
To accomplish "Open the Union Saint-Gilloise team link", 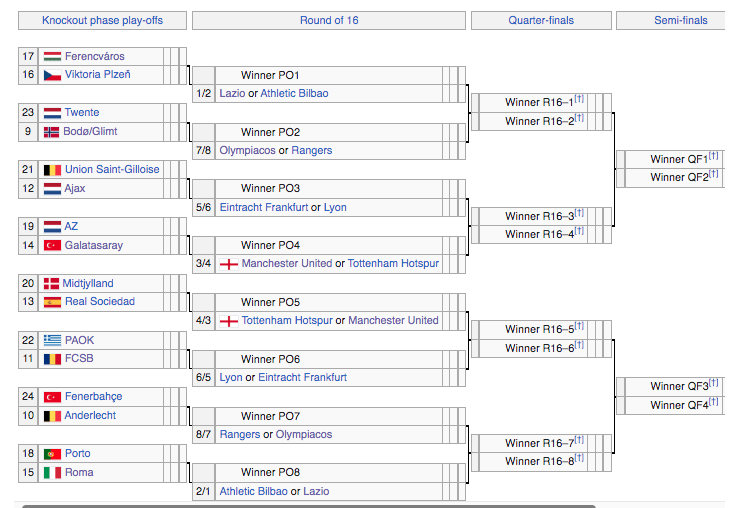I will [x=112, y=170].
